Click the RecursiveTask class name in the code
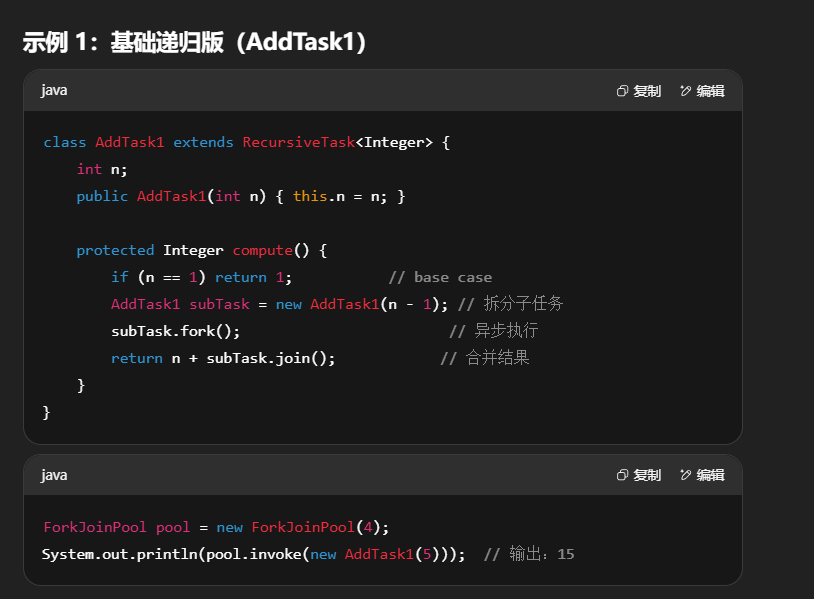The width and height of the screenshot is (814, 599). coord(298,143)
